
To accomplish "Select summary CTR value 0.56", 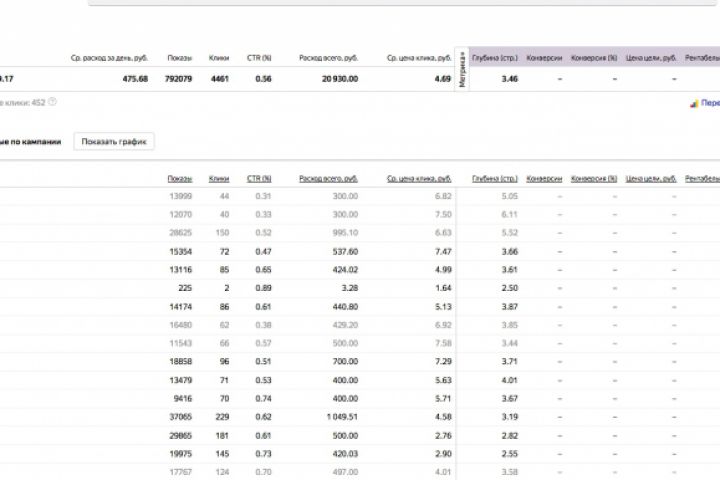I will pyautogui.click(x=263, y=79).
